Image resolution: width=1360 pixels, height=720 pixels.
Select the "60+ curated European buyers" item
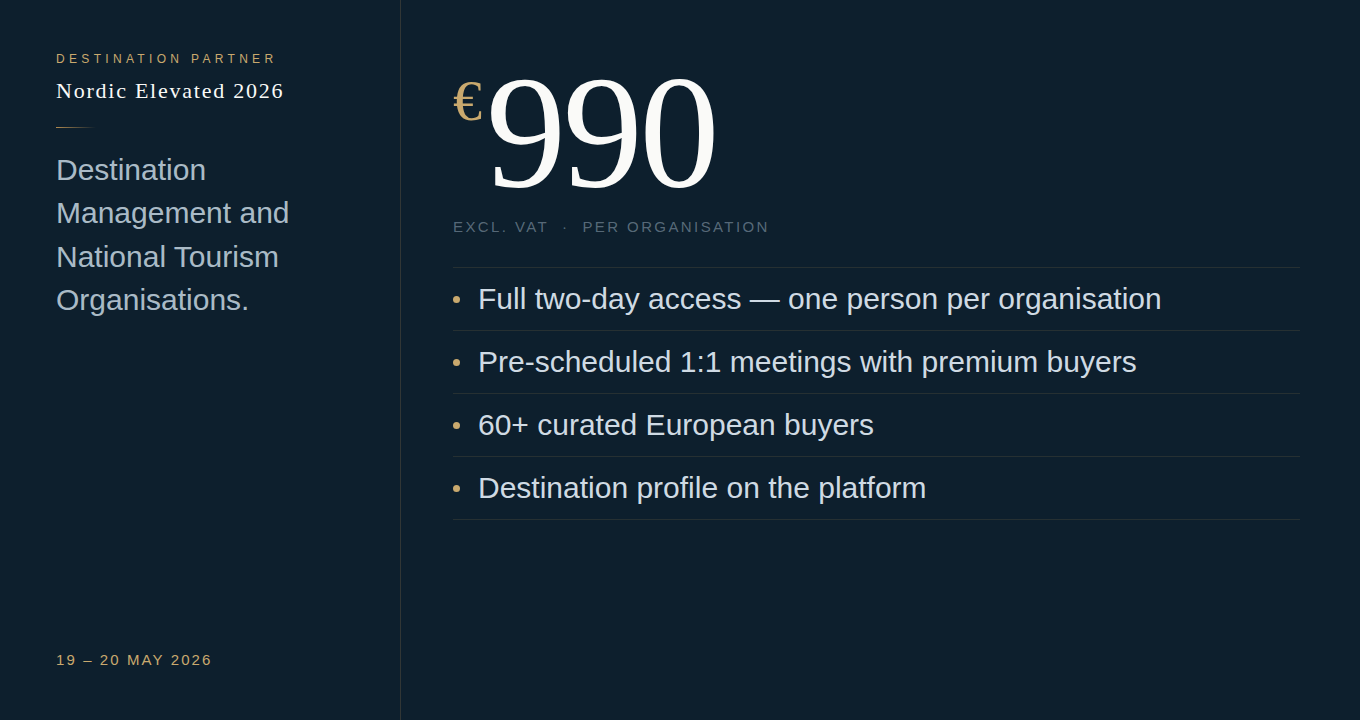point(676,425)
